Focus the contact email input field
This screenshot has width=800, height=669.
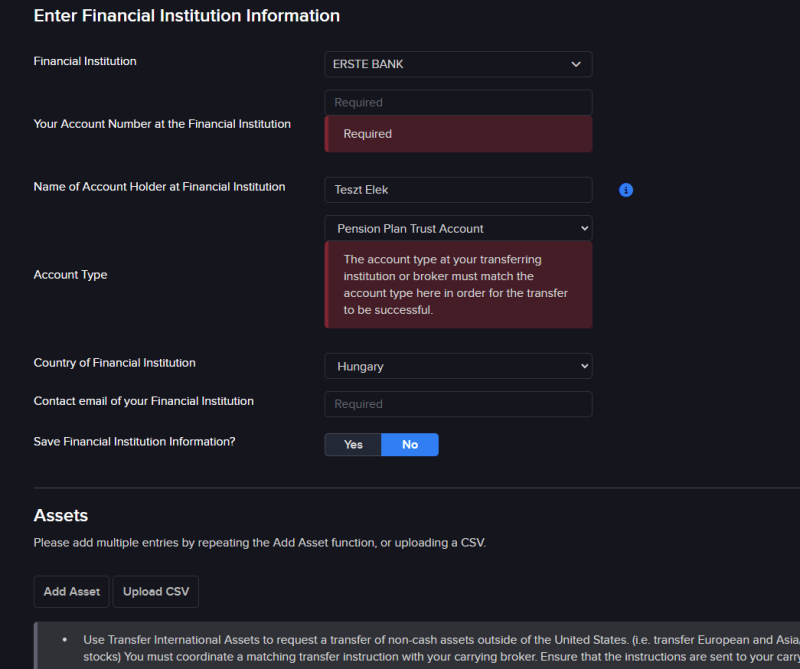458,404
